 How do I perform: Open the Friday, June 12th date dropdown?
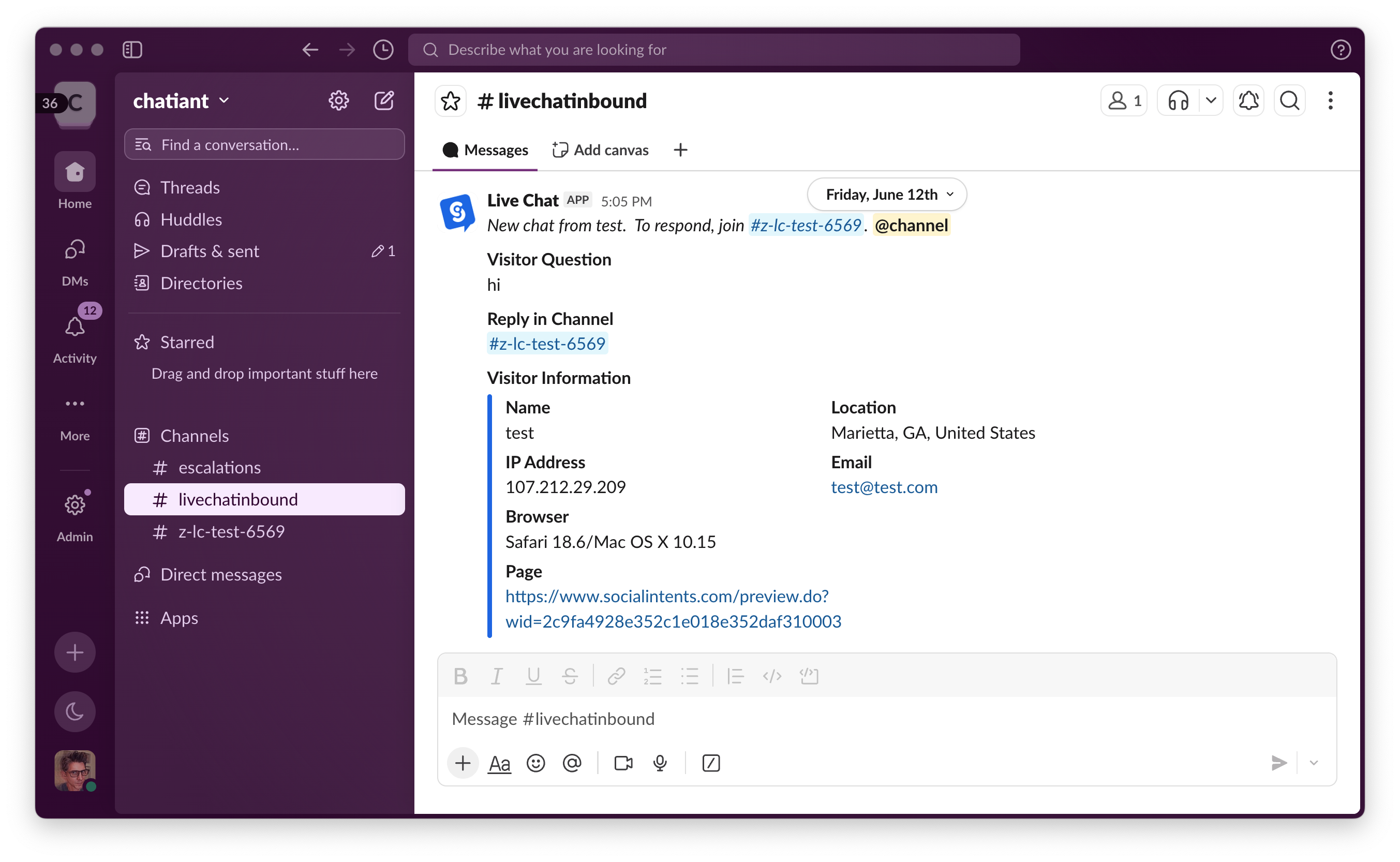click(887, 195)
